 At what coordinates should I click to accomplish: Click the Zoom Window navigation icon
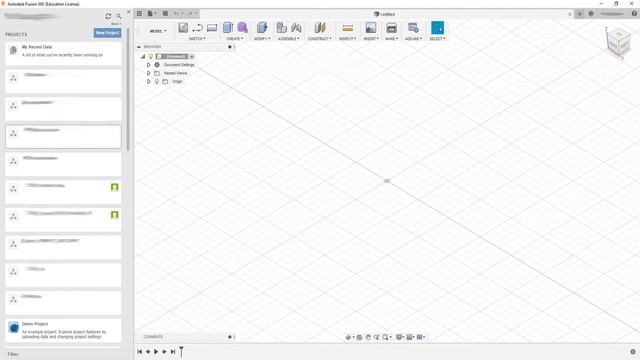tap(376, 337)
